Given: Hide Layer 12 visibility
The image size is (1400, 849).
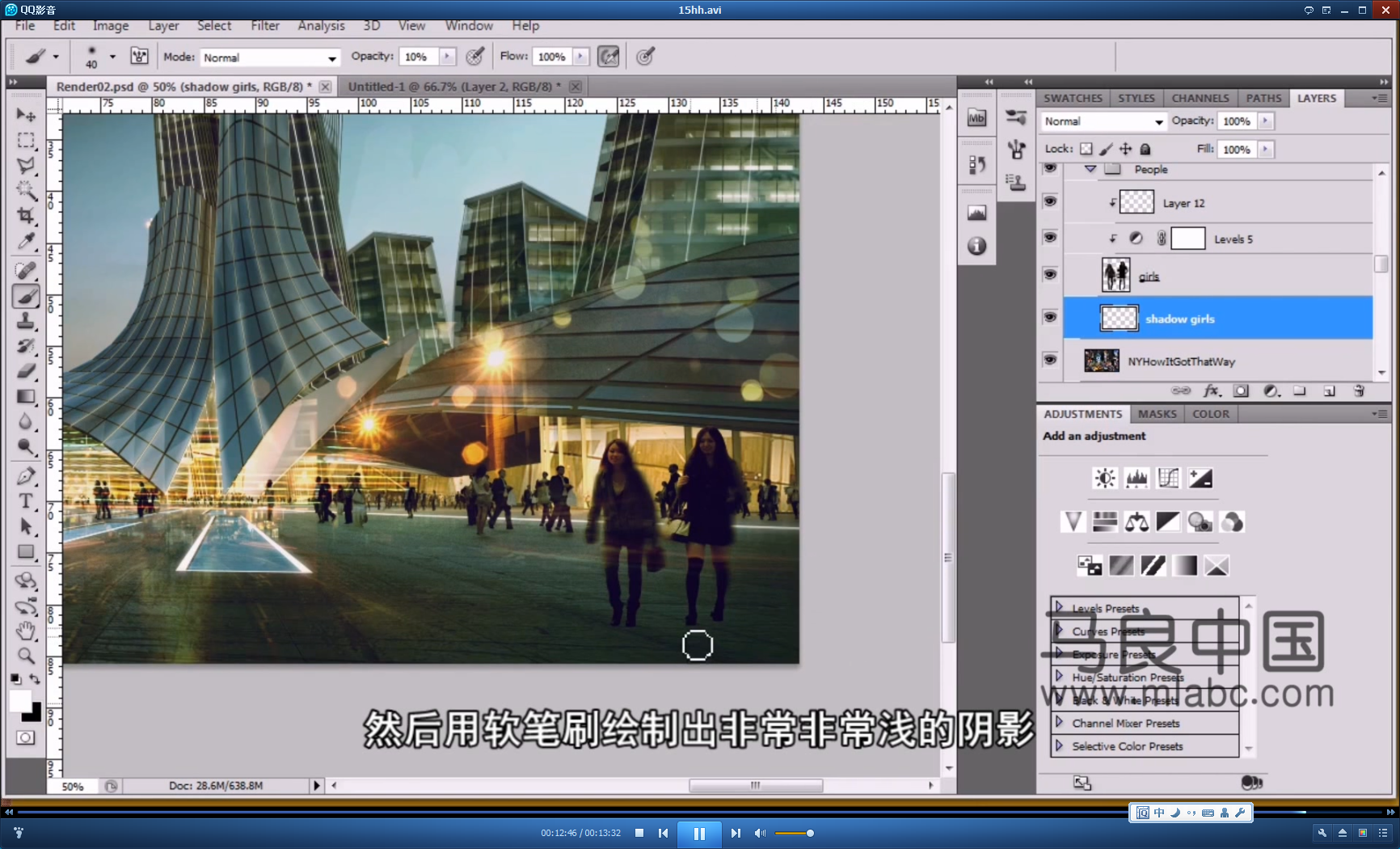Looking at the screenshot, I should point(1049,201).
